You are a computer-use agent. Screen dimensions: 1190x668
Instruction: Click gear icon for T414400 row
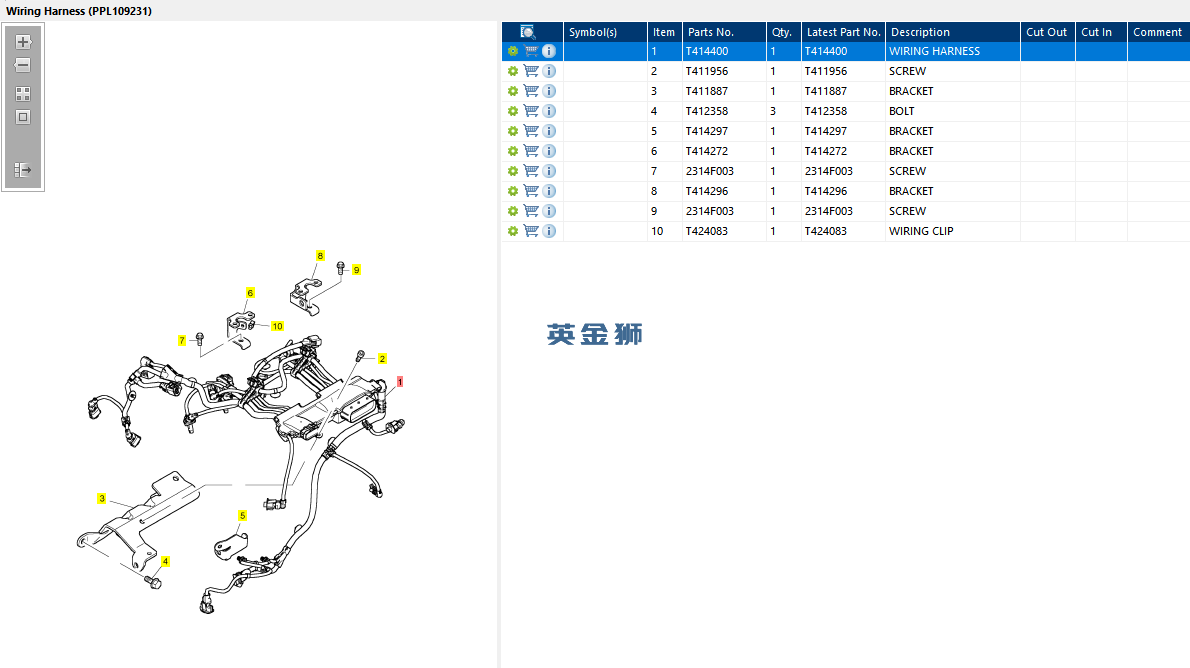click(513, 51)
